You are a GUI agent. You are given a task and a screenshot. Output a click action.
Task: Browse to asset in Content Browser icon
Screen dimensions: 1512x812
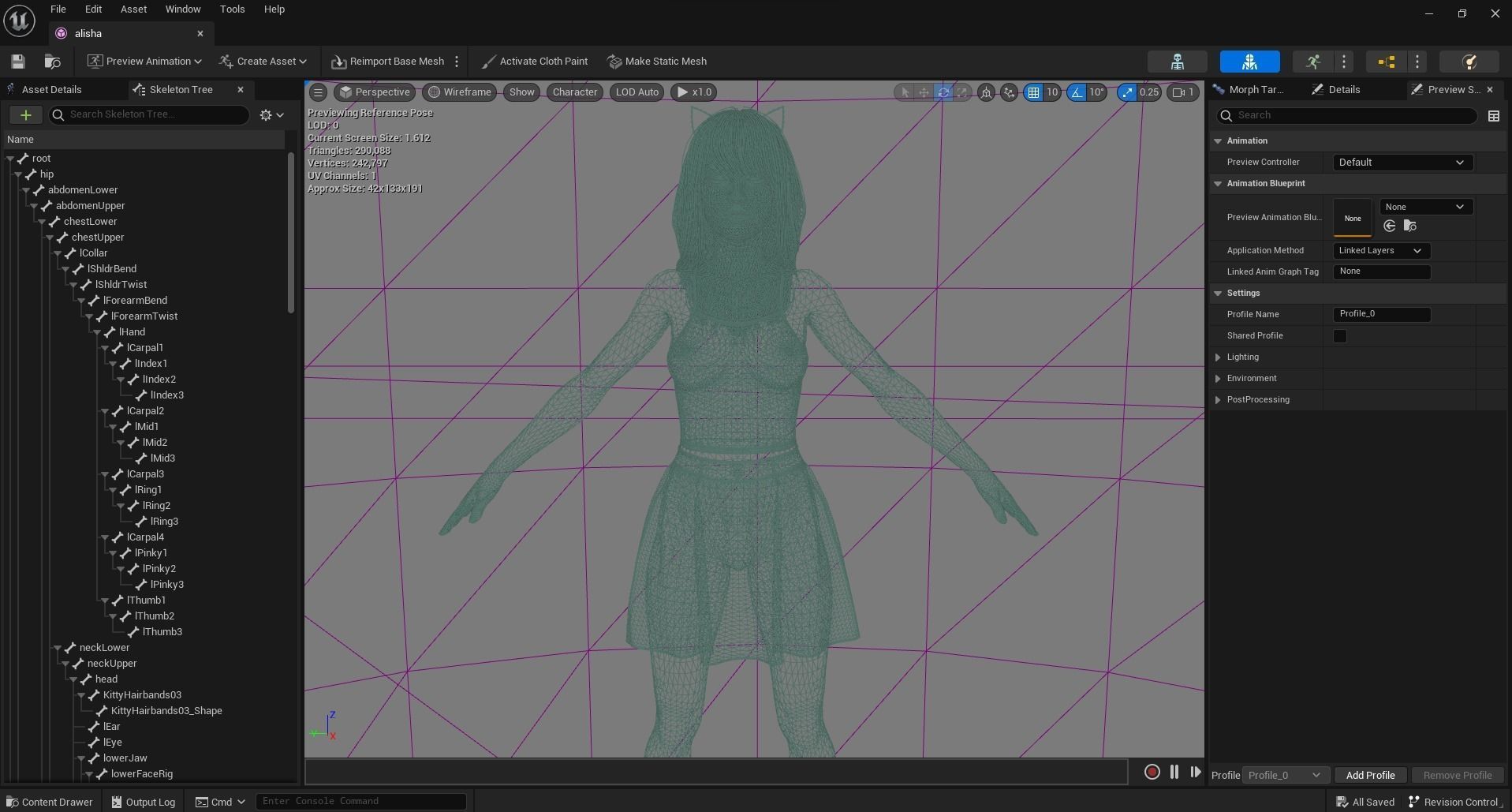[53, 62]
